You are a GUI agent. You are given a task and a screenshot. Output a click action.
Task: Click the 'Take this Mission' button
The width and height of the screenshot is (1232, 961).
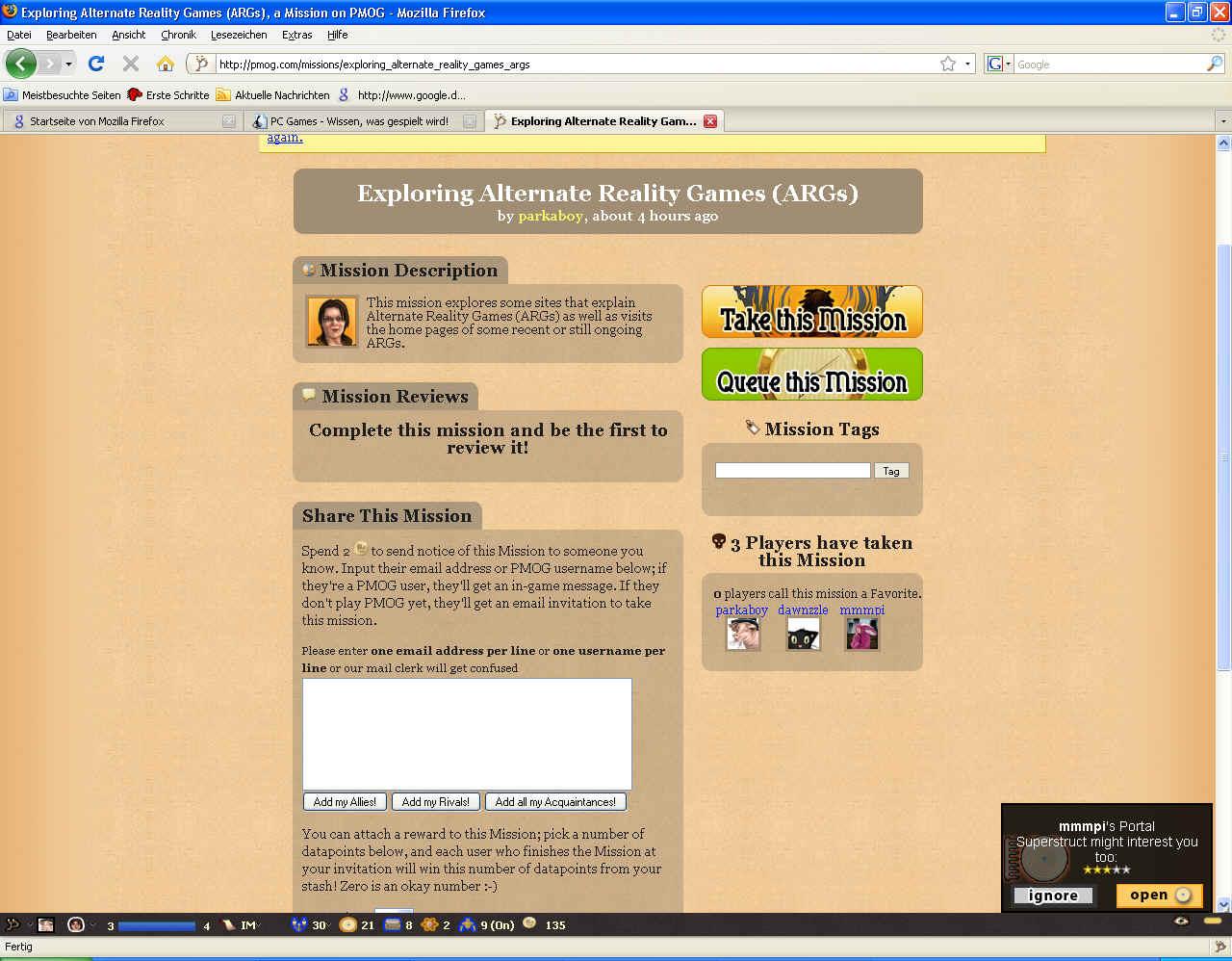click(812, 312)
